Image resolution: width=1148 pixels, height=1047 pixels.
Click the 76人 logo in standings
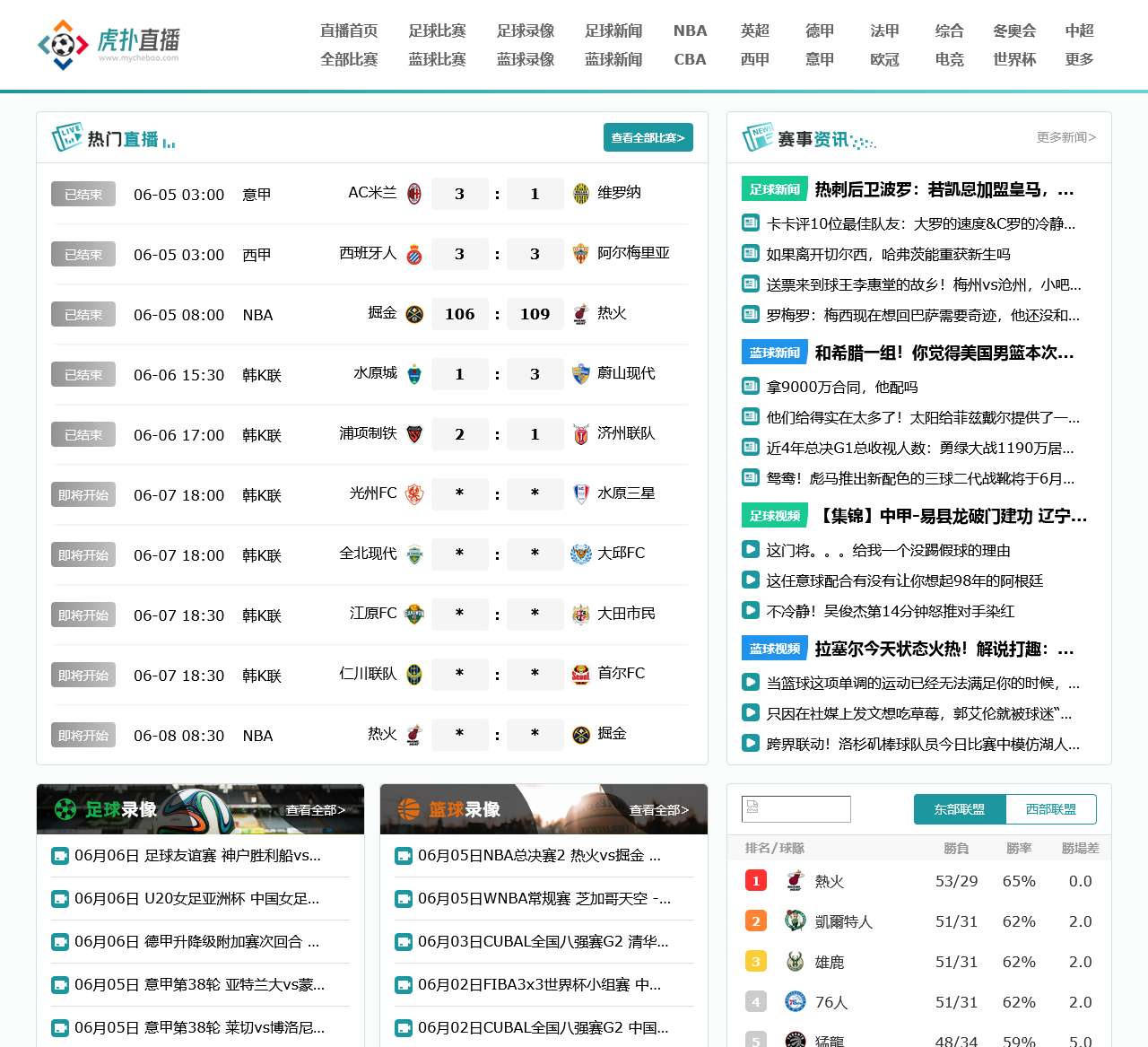coord(795,1001)
